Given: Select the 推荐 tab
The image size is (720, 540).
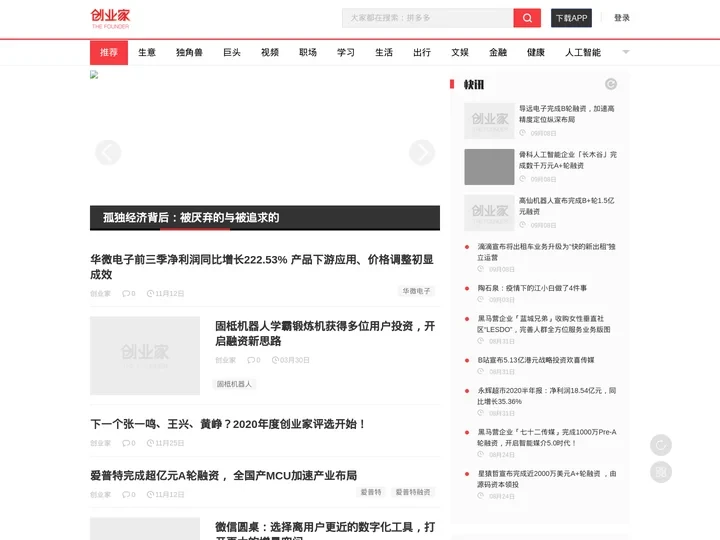Looking at the screenshot, I should coord(109,52).
